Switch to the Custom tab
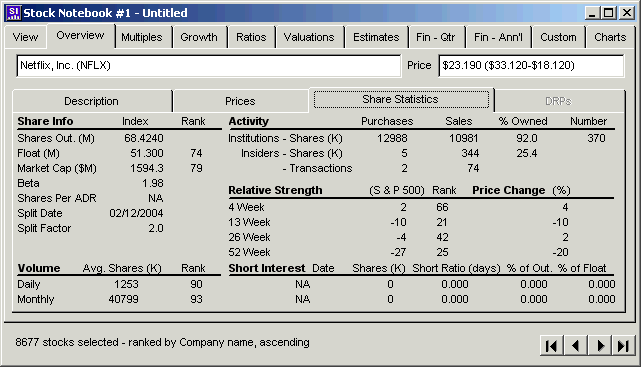641x367 pixels. click(x=558, y=37)
